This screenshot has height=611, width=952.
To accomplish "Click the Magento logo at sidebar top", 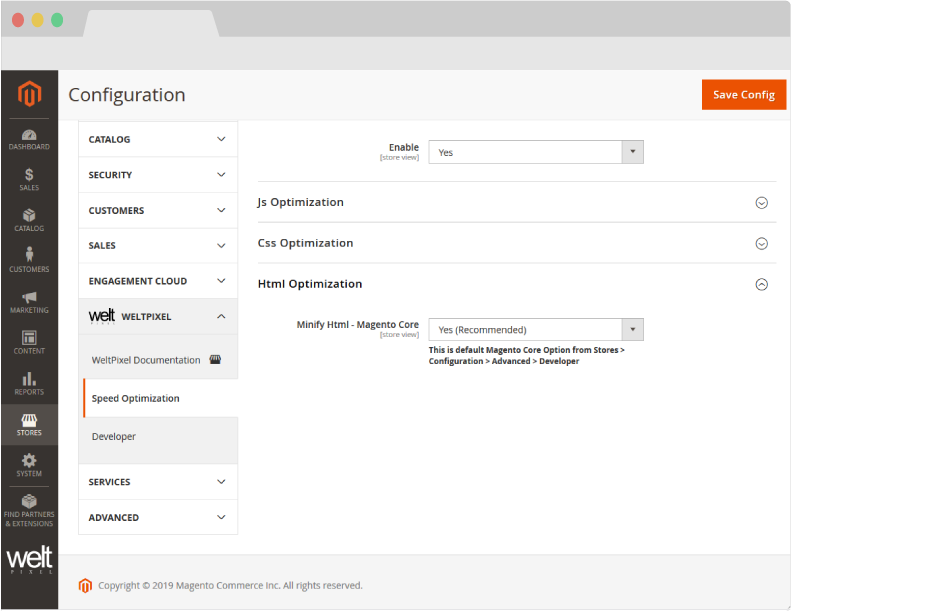I will (x=29, y=94).
